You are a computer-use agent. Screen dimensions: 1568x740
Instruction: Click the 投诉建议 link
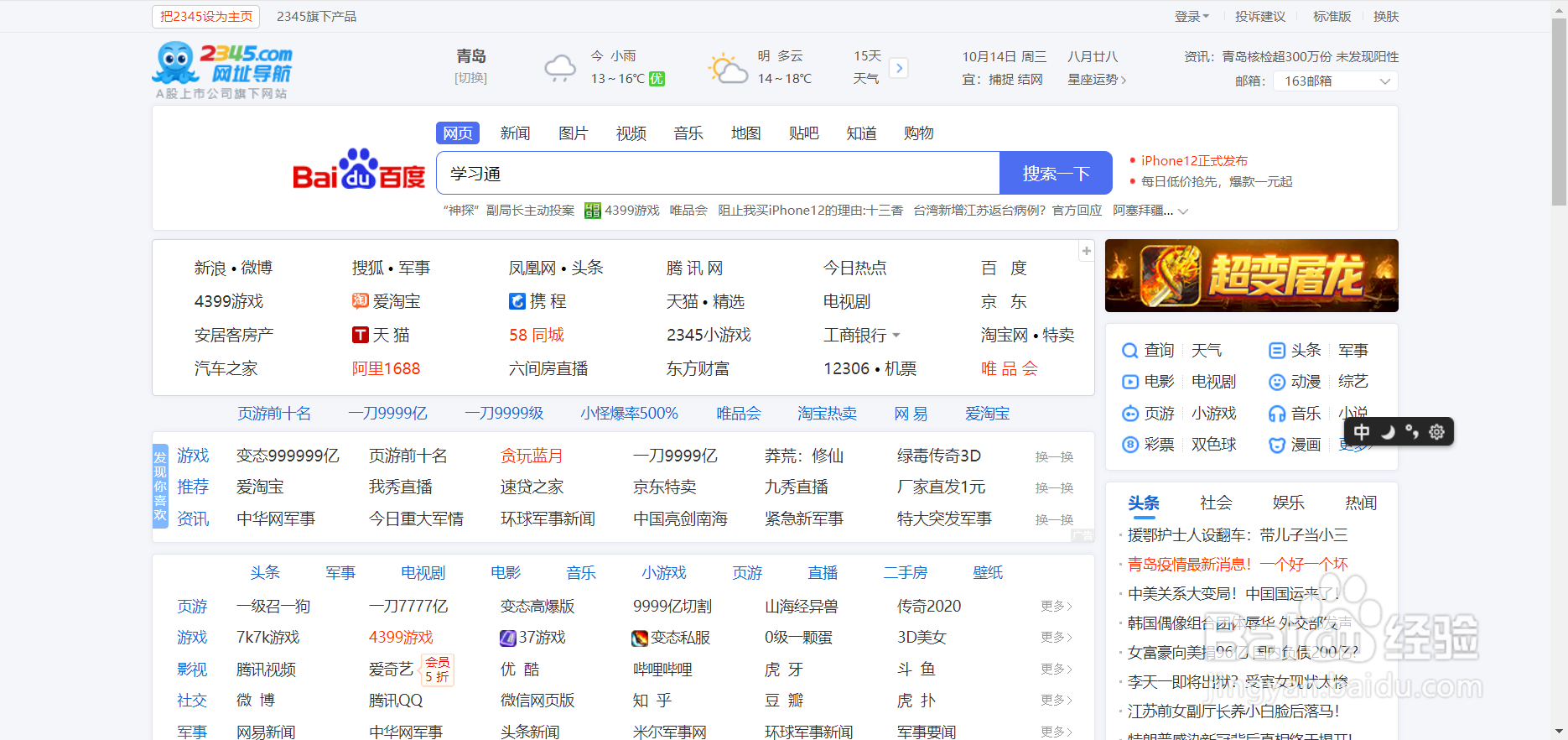[1260, 17]
